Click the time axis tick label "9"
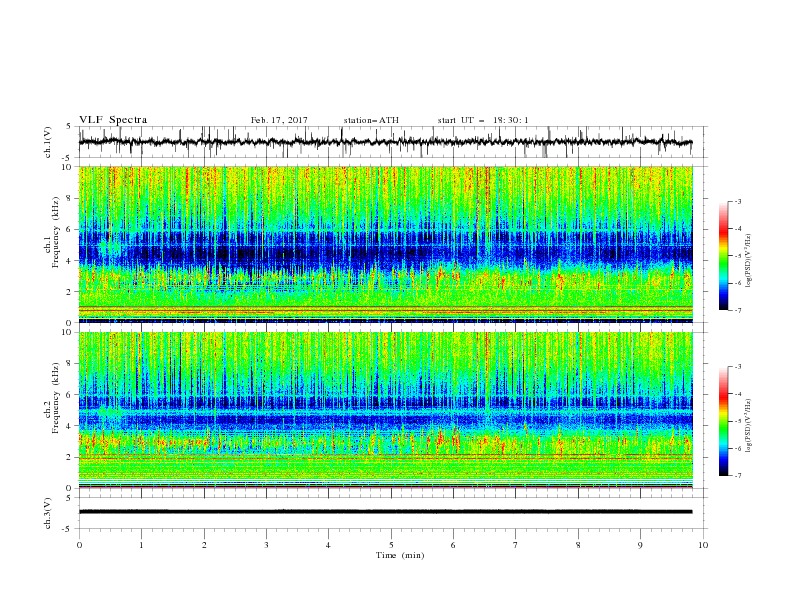 point(640,545)
